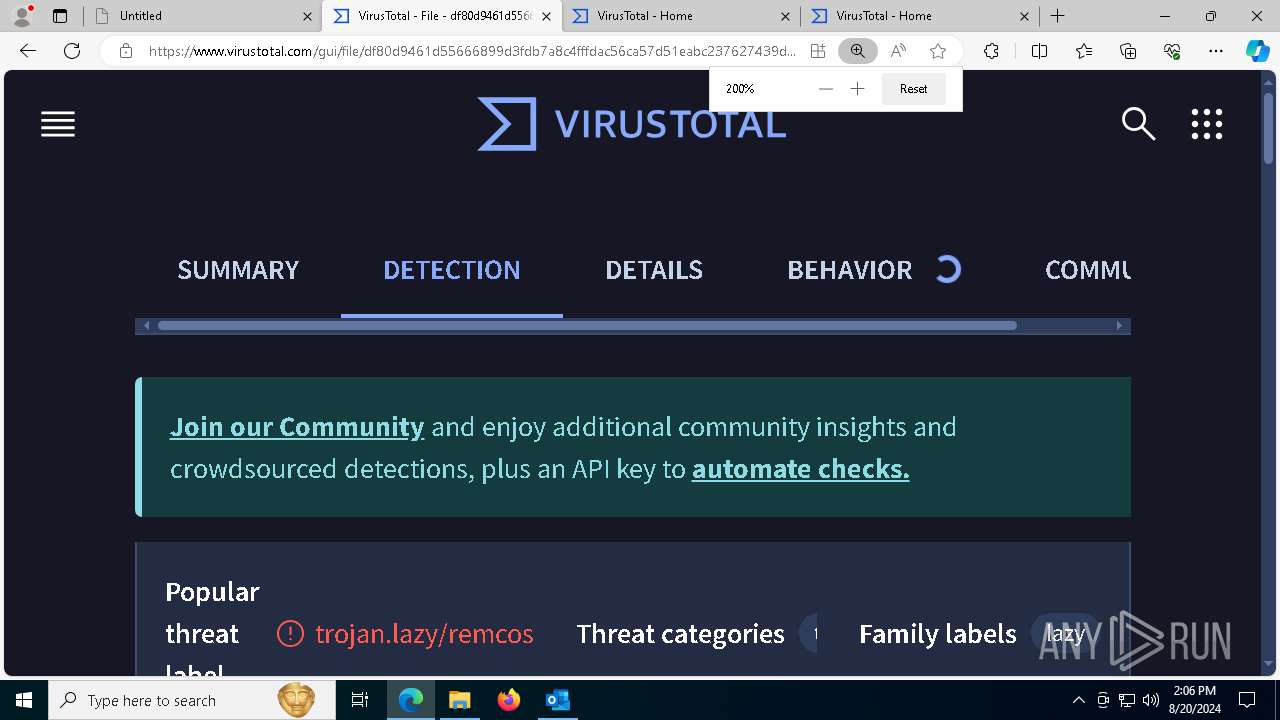Launch Firefox from the taskbar
The width and height of the screenshot is (1280, 720).
509,700
